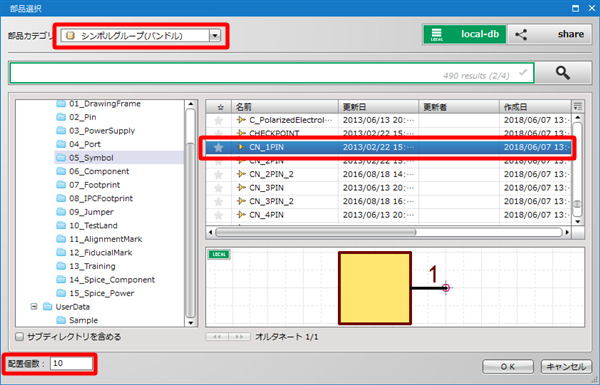Select C_PolarizedElectrol part row
600x385 pixels.
[x=389, y=120]
